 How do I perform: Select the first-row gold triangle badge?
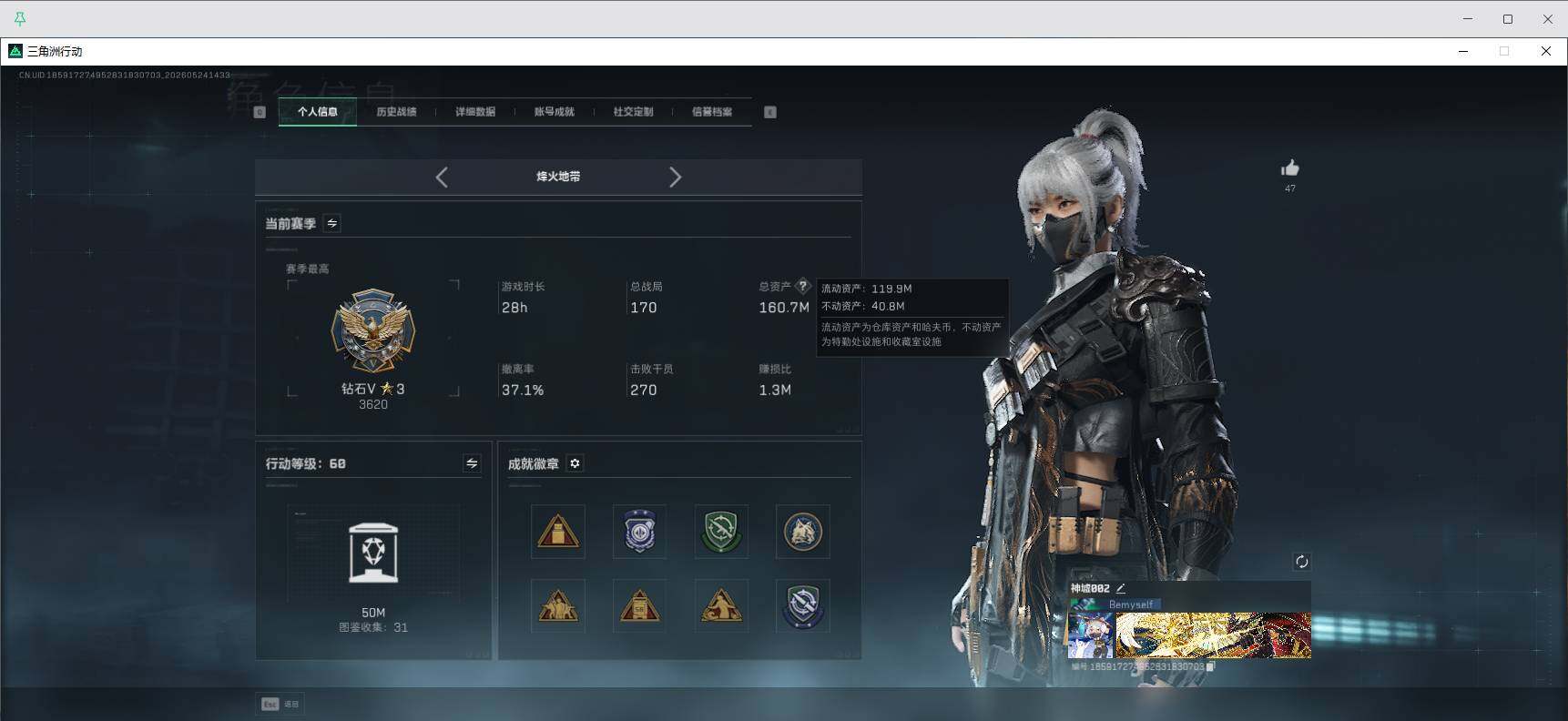pos(558,532)
